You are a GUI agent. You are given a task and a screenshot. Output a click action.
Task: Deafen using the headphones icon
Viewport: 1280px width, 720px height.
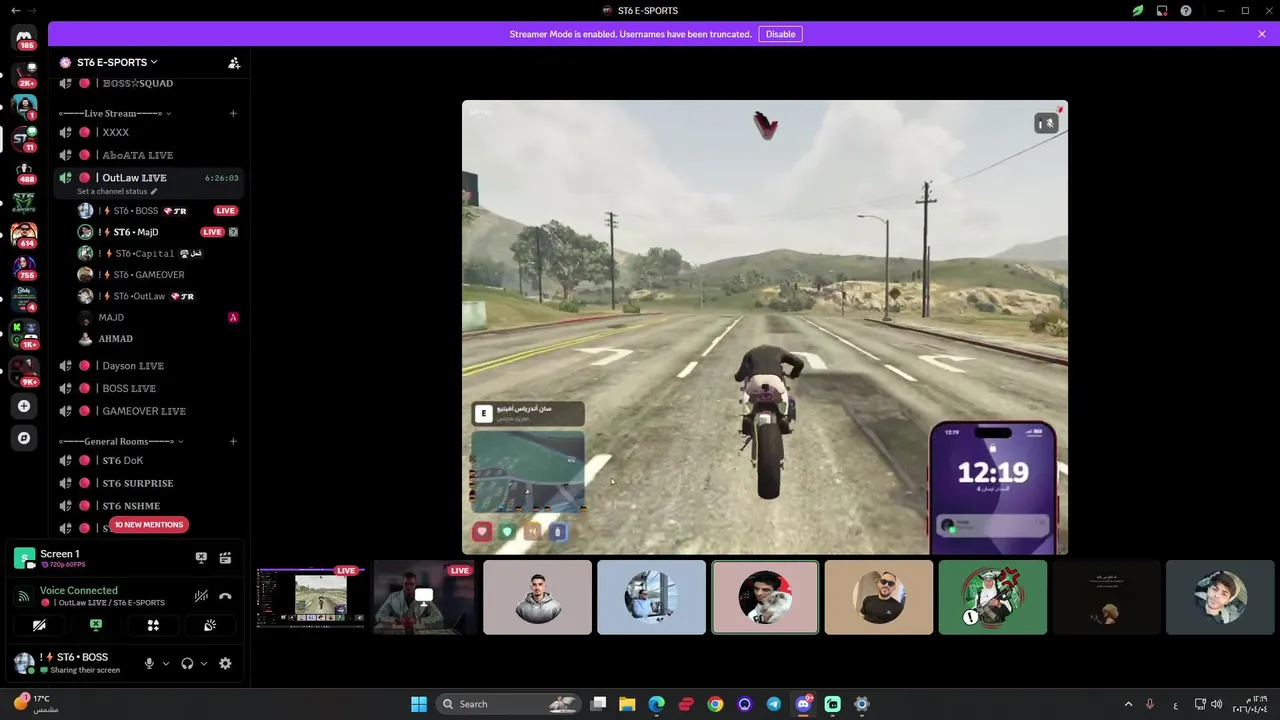pyautogui.click(x=187, y=663)
